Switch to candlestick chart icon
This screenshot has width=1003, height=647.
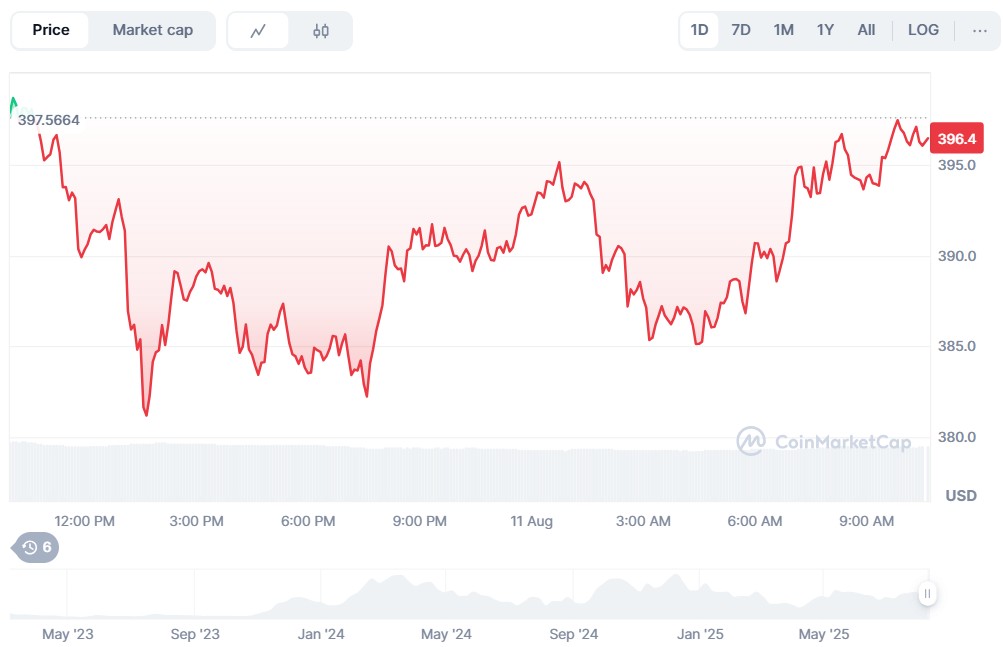pos(321,31)
